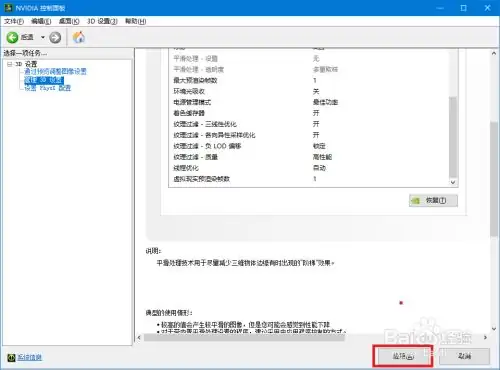Viewport: 500px width, 370px height.
Task: Maximize the NVIDIA control panel window
Action: pos(464,8)
